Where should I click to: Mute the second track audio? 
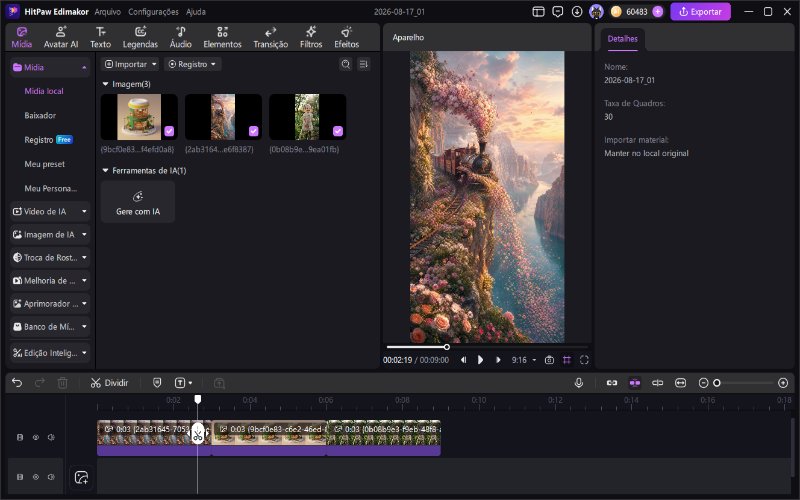point(52,477)
